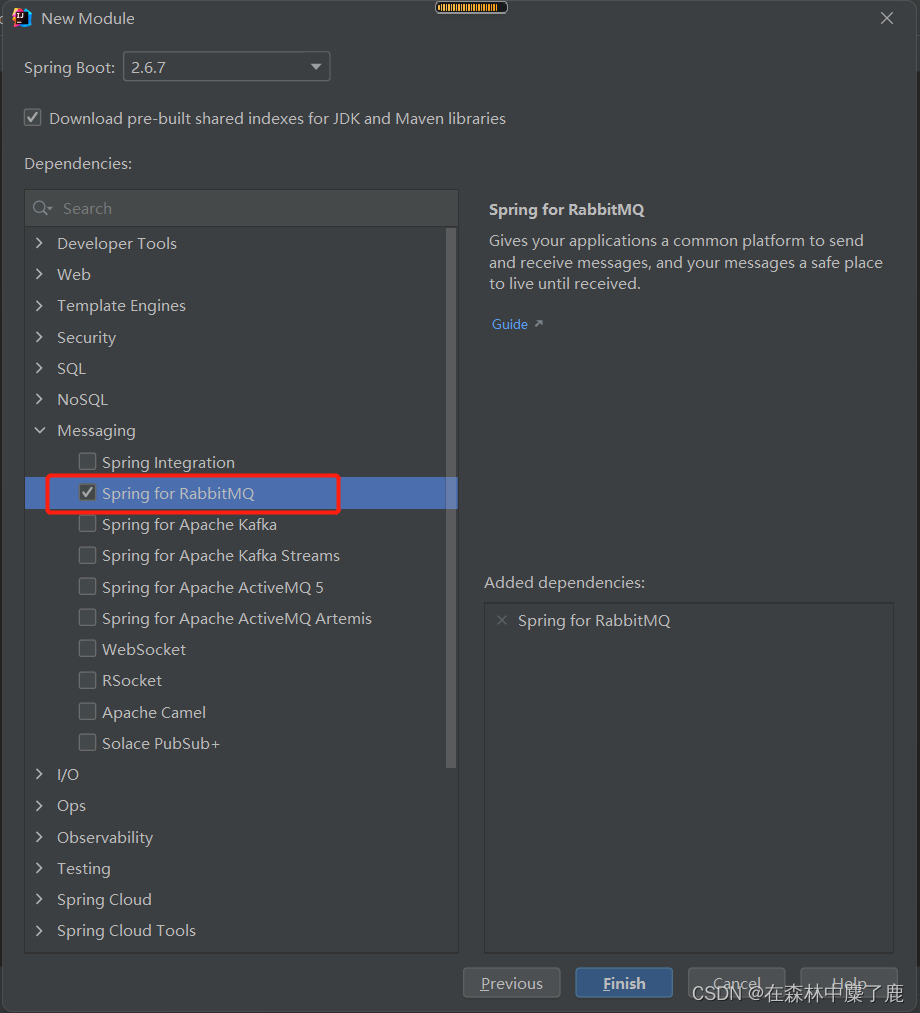This screenshot has width=920, height=1013.
Task: Expand the I/O category
Action: click(39, 774)
